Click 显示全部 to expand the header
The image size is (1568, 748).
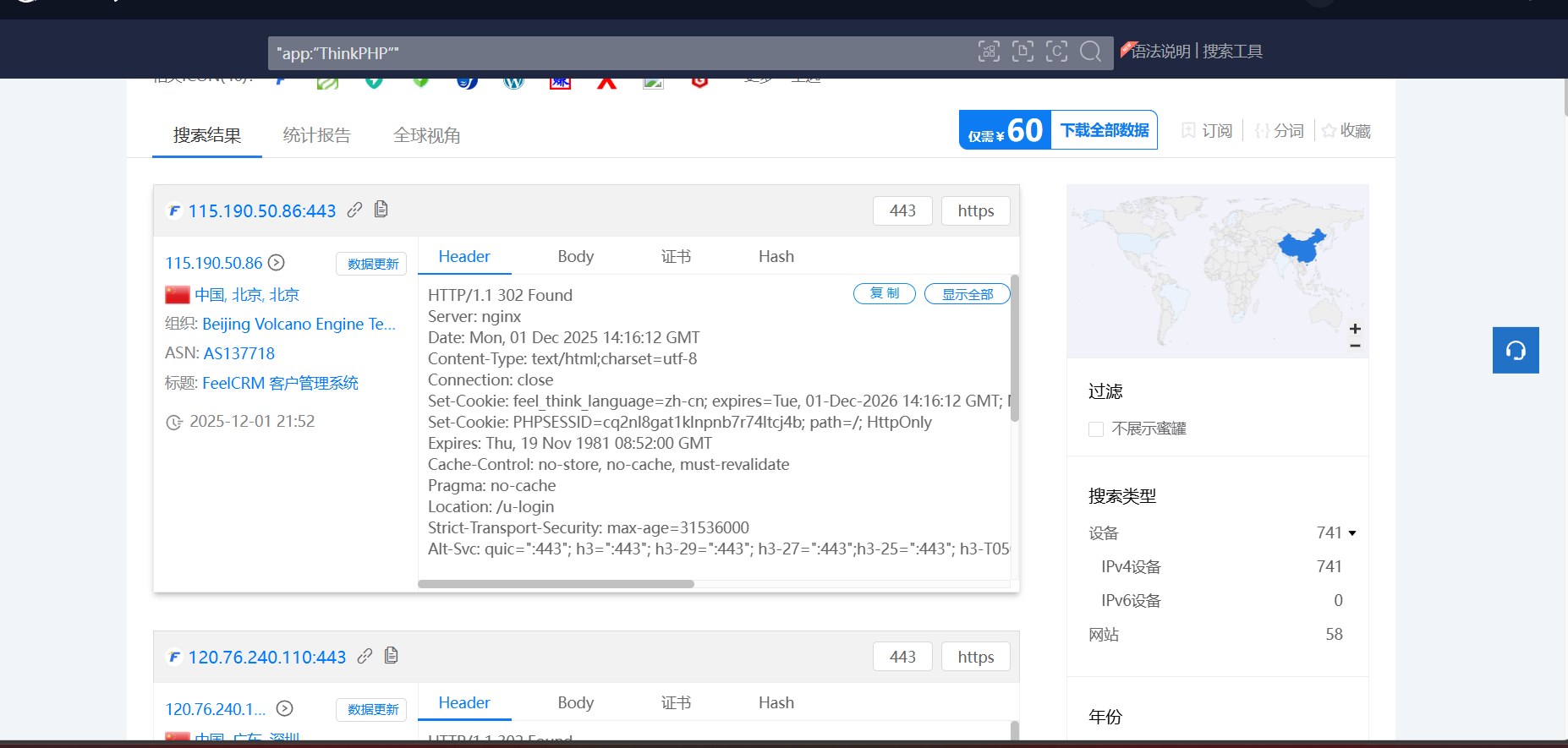pos(967,294)
